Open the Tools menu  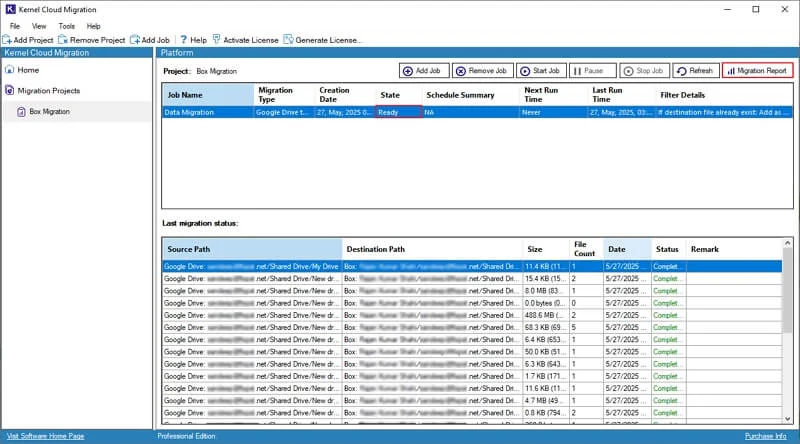pos(66,26)
